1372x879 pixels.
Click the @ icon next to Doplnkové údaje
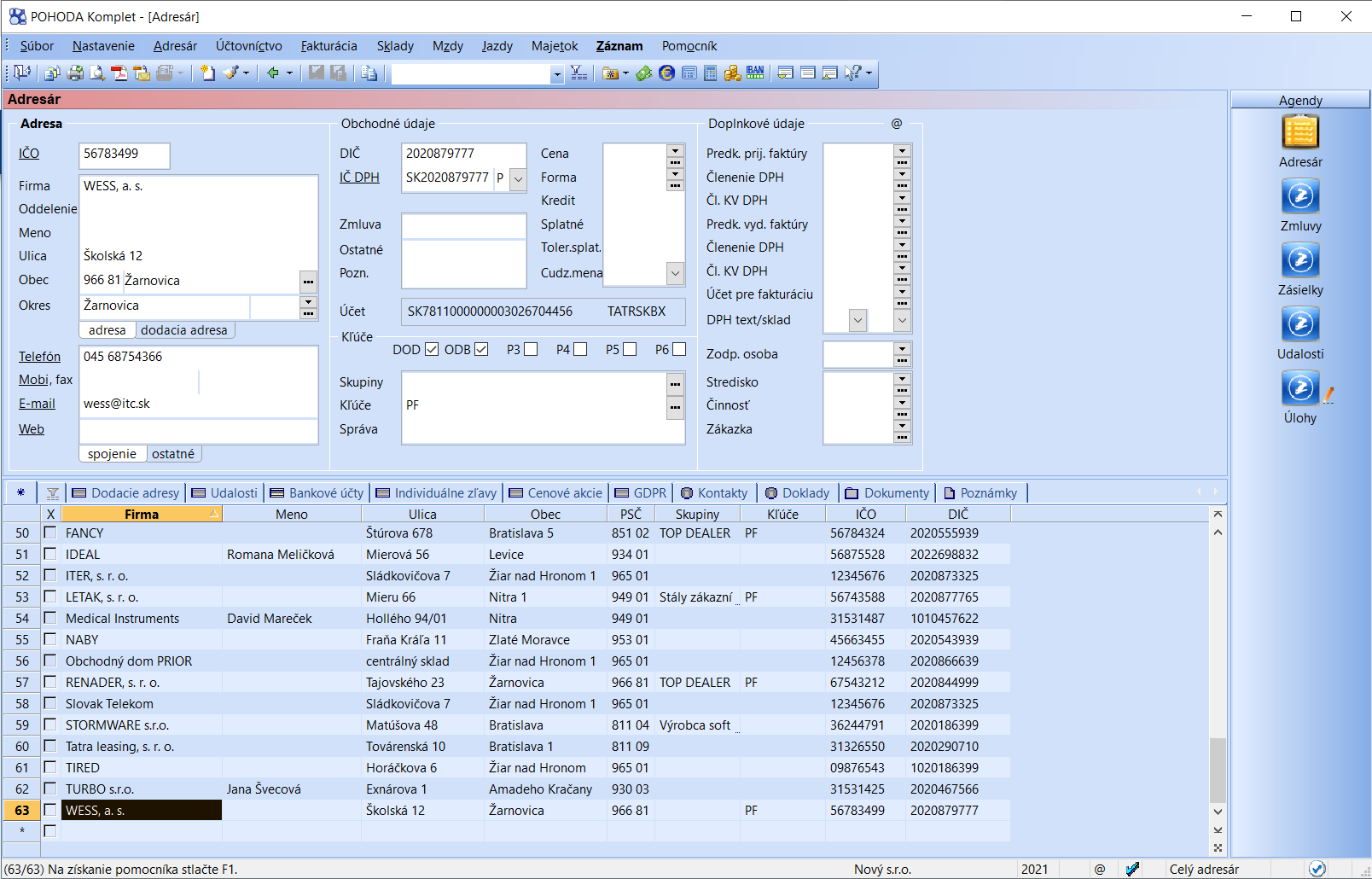(x=897, y=124)
